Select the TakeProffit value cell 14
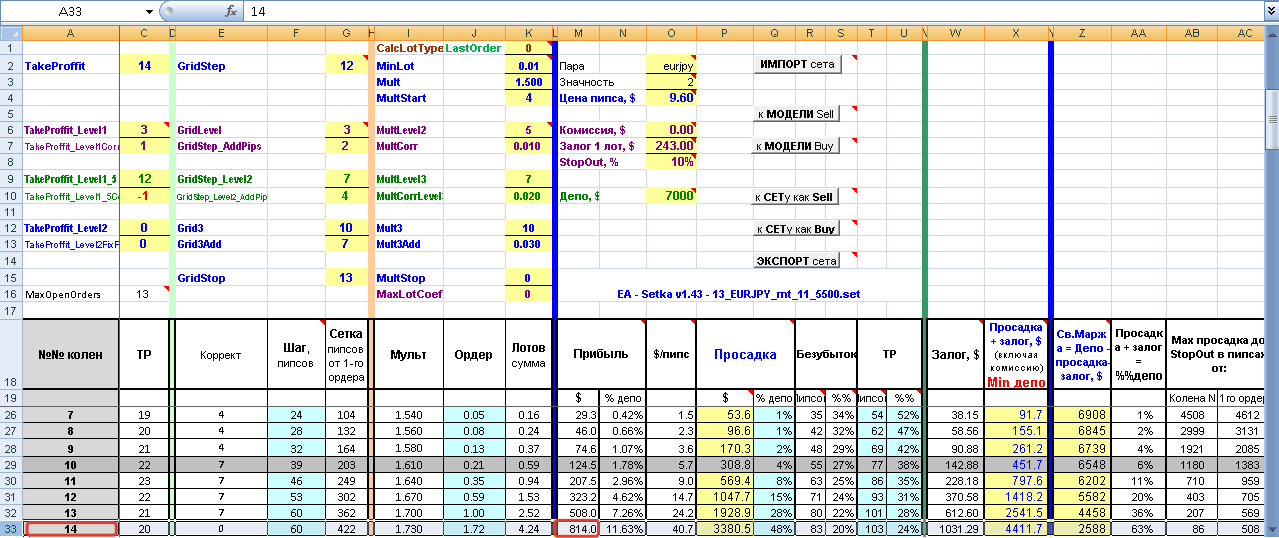The width and height of the screenshot is (1279, 538). (144, 66)
